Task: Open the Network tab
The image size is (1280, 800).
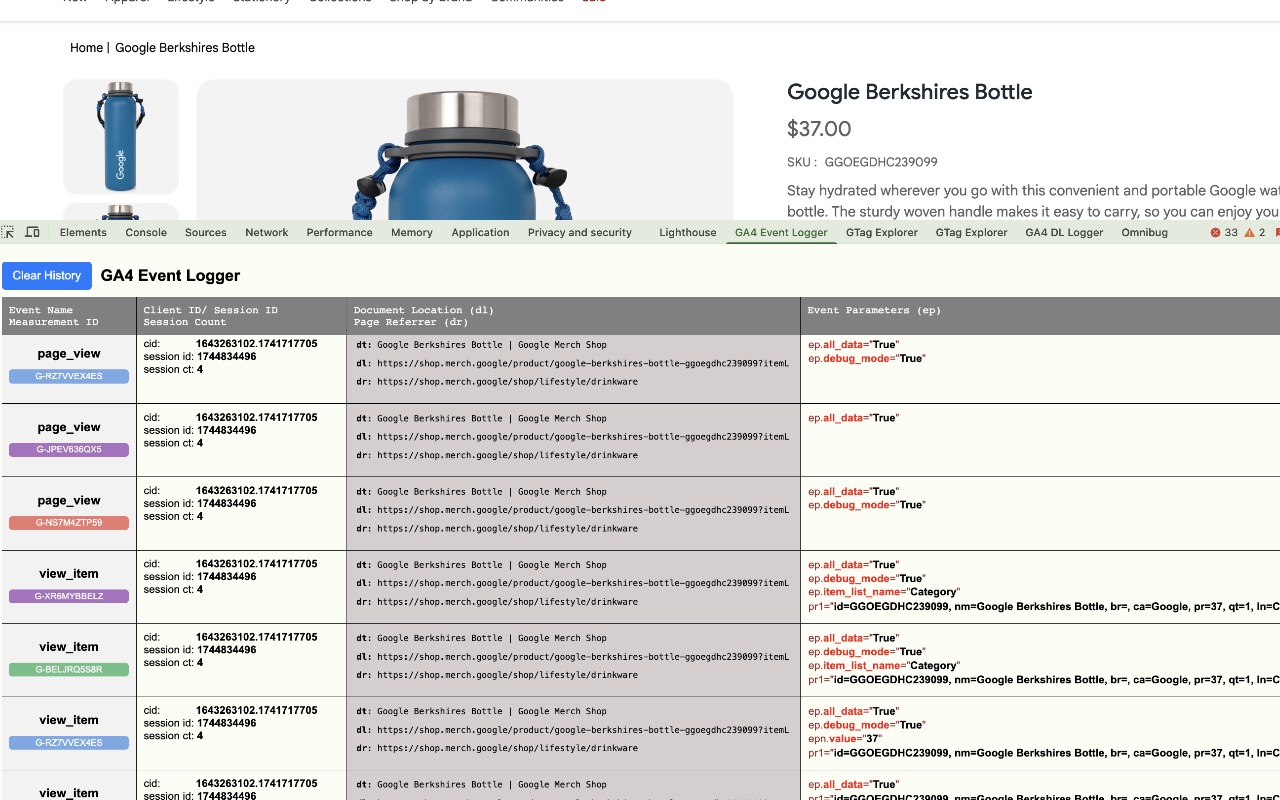Action: pyautogui.click(x=267, y=232)
